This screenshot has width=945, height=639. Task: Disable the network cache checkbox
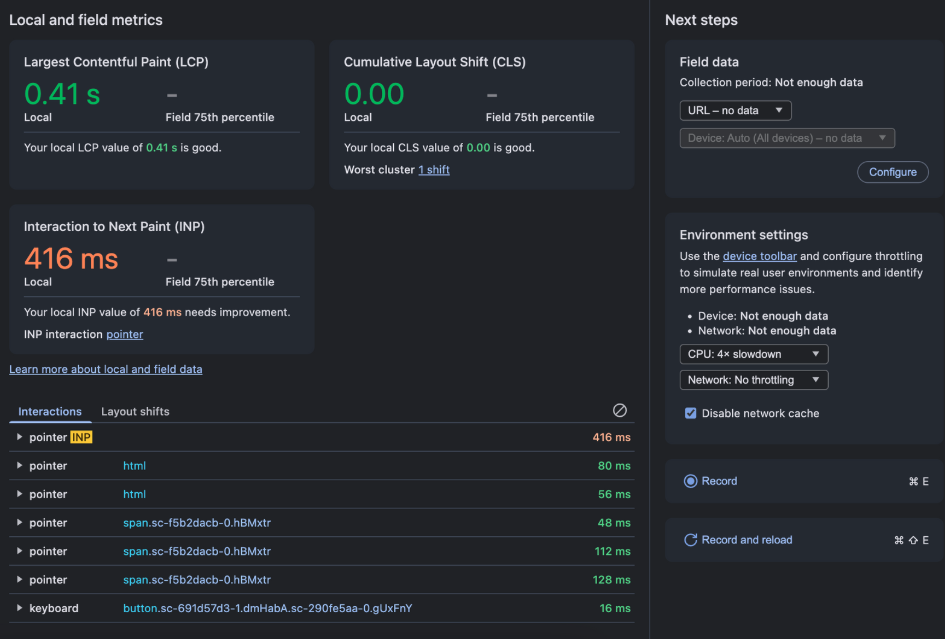(x=690, y=411)
